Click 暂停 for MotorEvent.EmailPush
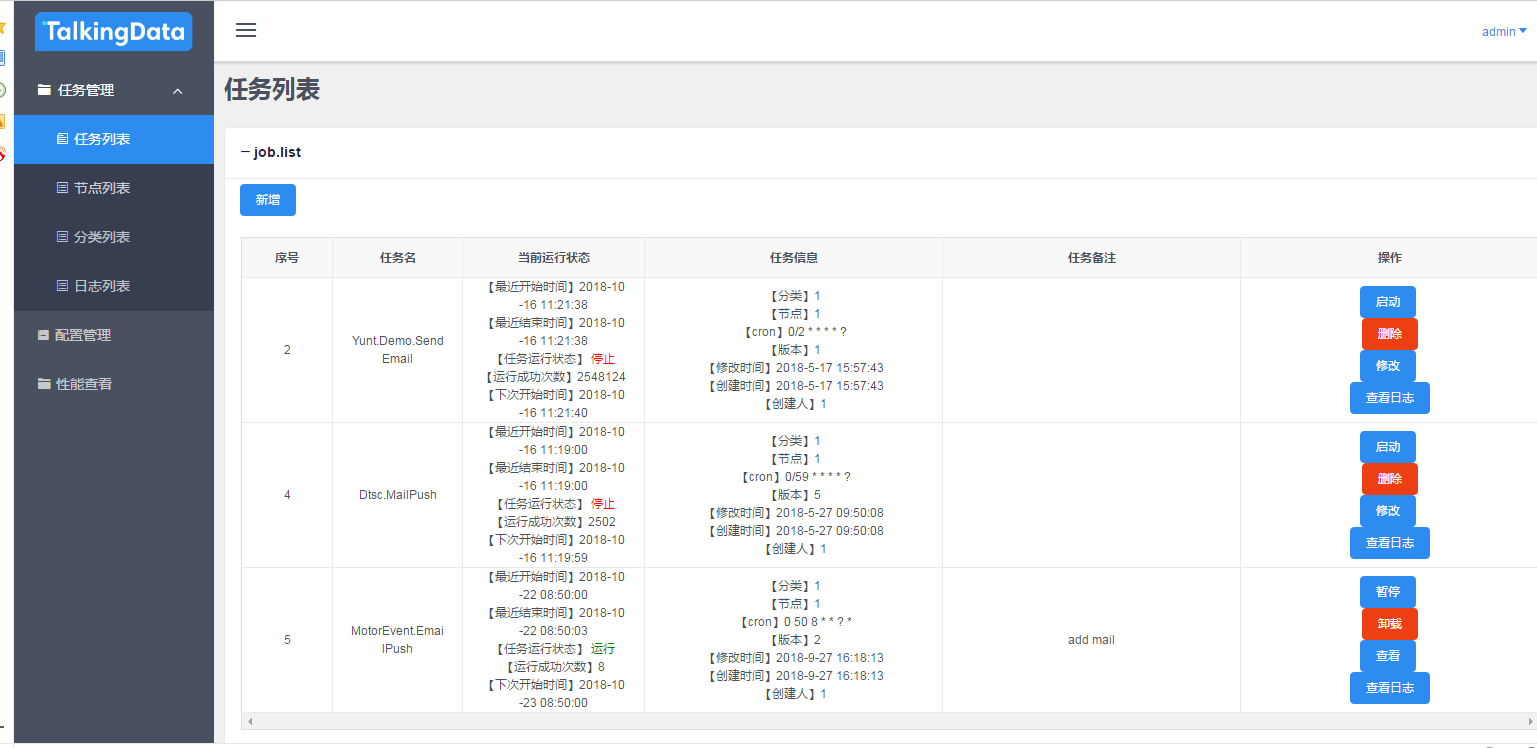This screenshot has height=748, width=1537. (x=1388, y=592)
